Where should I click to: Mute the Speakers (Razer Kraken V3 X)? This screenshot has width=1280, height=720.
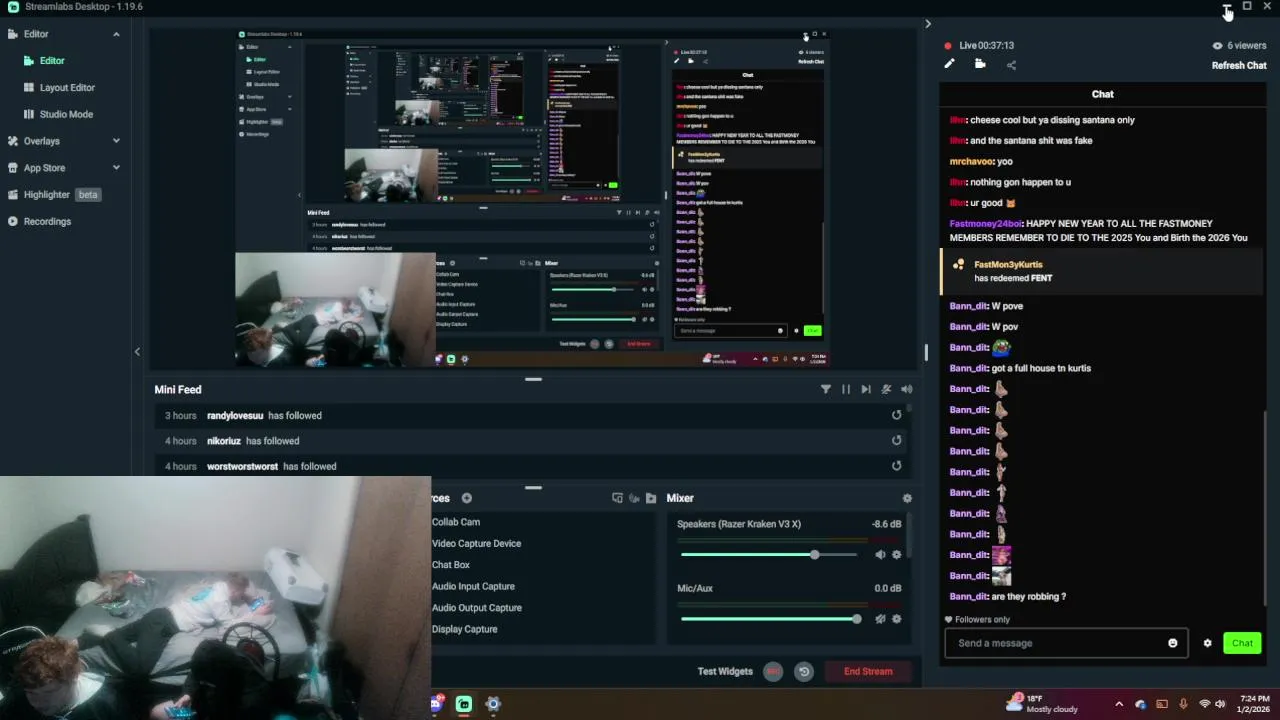(880, 554)
